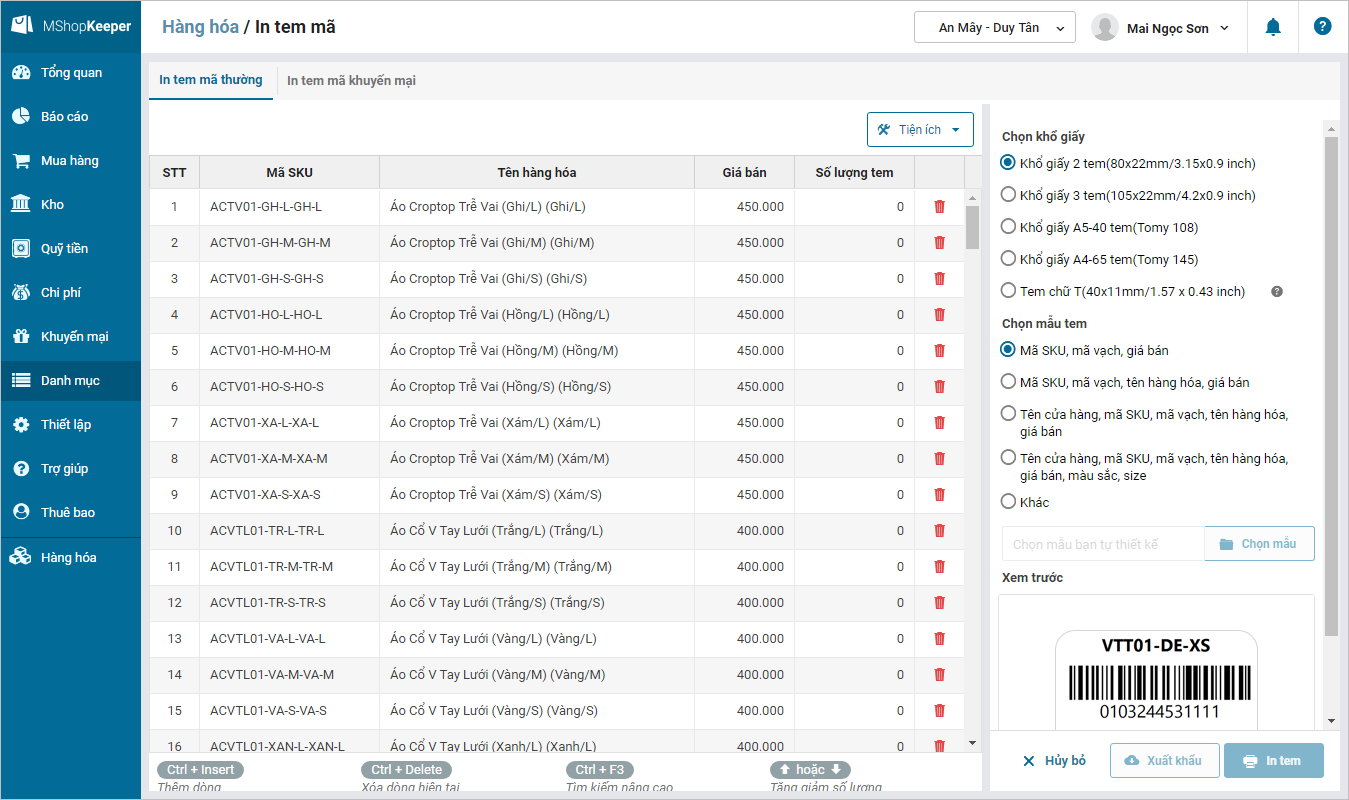Select Mã SKU, mã vạch, tên hàng hóa, giá bán template
The height and width of the screenshot is (800, 1349).
(1009, 382)
